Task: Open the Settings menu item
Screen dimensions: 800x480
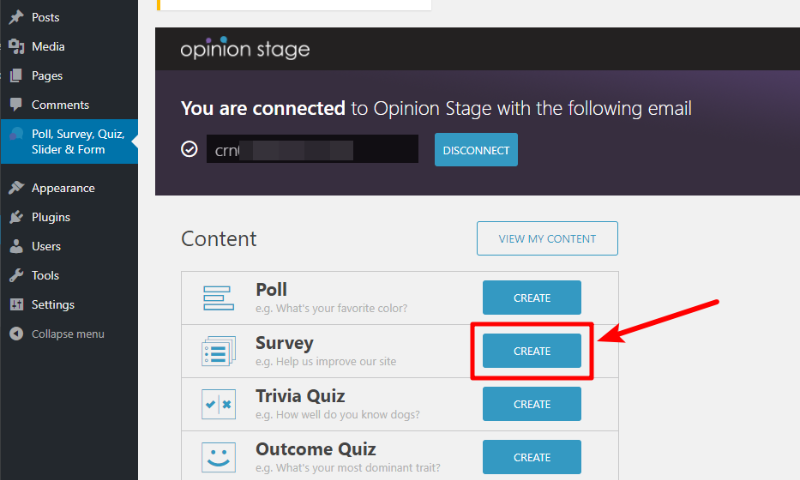Action: point(53,305)
